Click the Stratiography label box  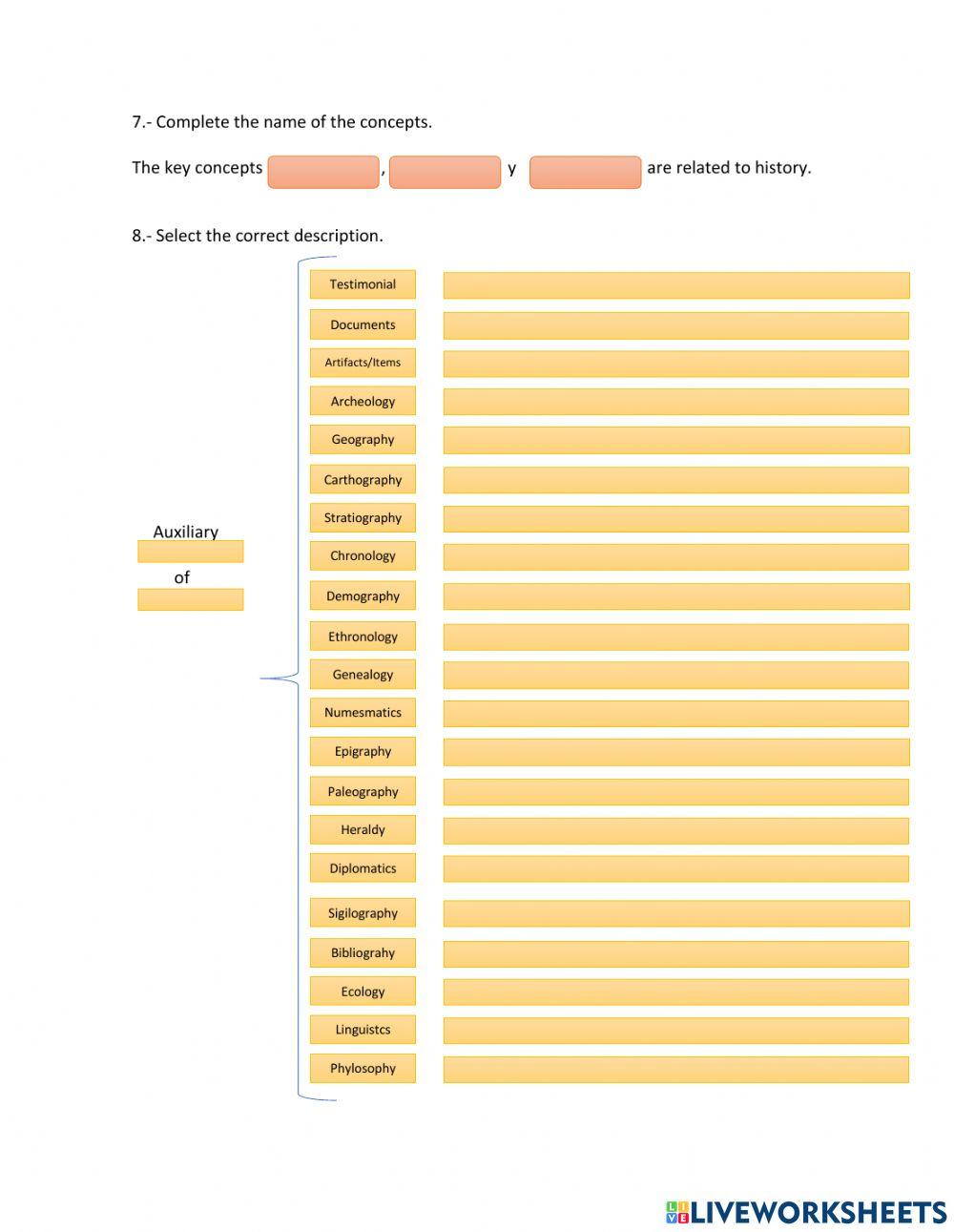(x=363, y=518)
